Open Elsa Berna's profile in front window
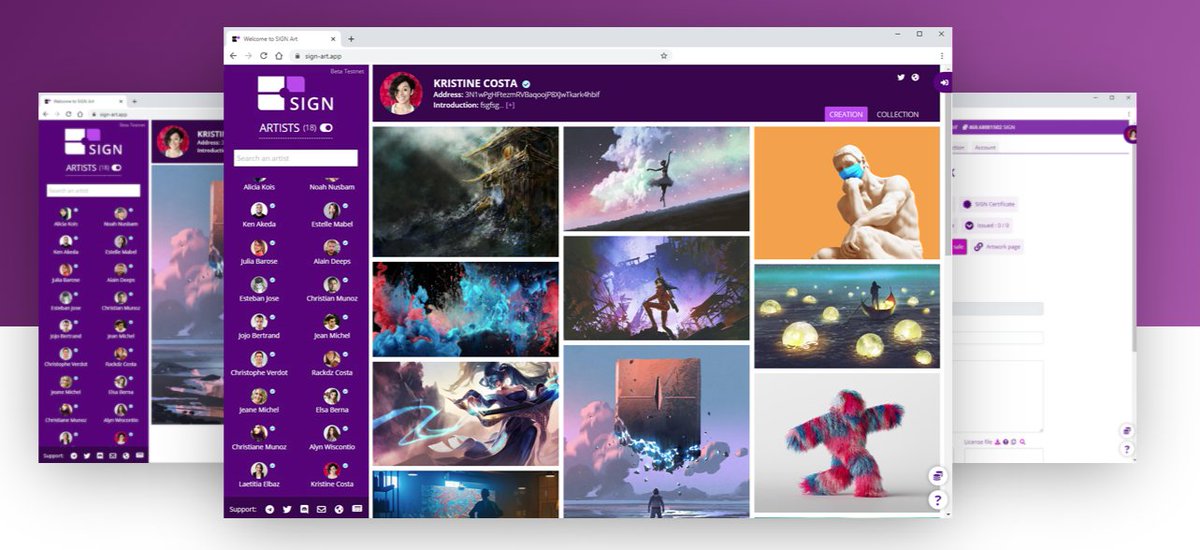The width and height of the screenshot is (1200, 550). tap(332, 402)
